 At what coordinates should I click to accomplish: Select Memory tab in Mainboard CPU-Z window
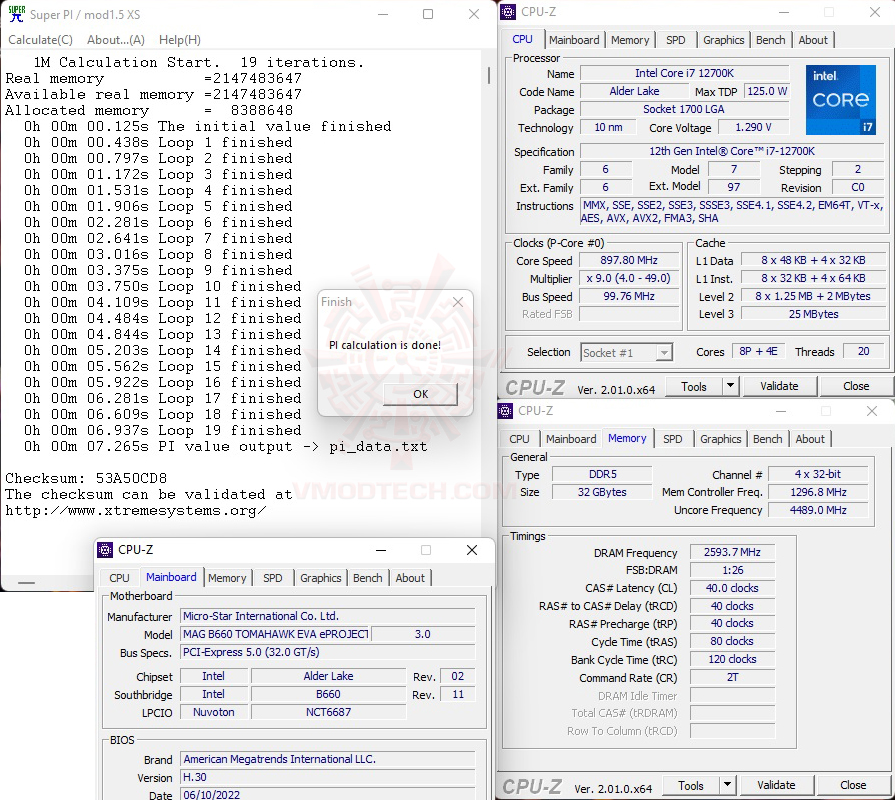tap(227, 578)
